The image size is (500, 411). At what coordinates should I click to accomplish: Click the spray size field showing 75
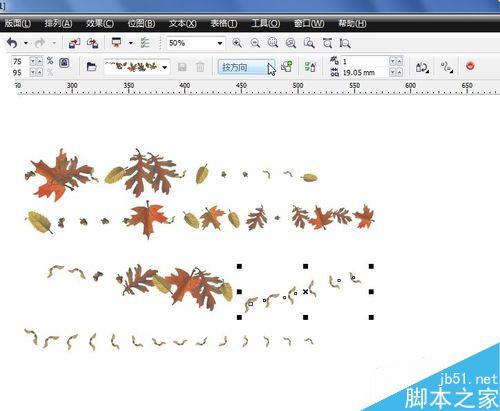[x=20, y=62]
